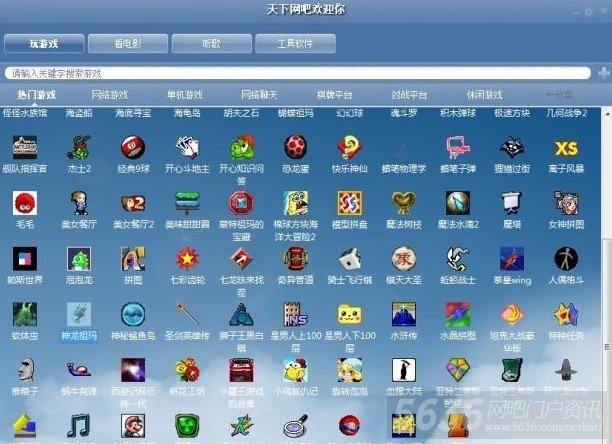Start the 血腥大陆 reaper icon
The height and width of the screenshot is (444, 612).
point(404,370)
